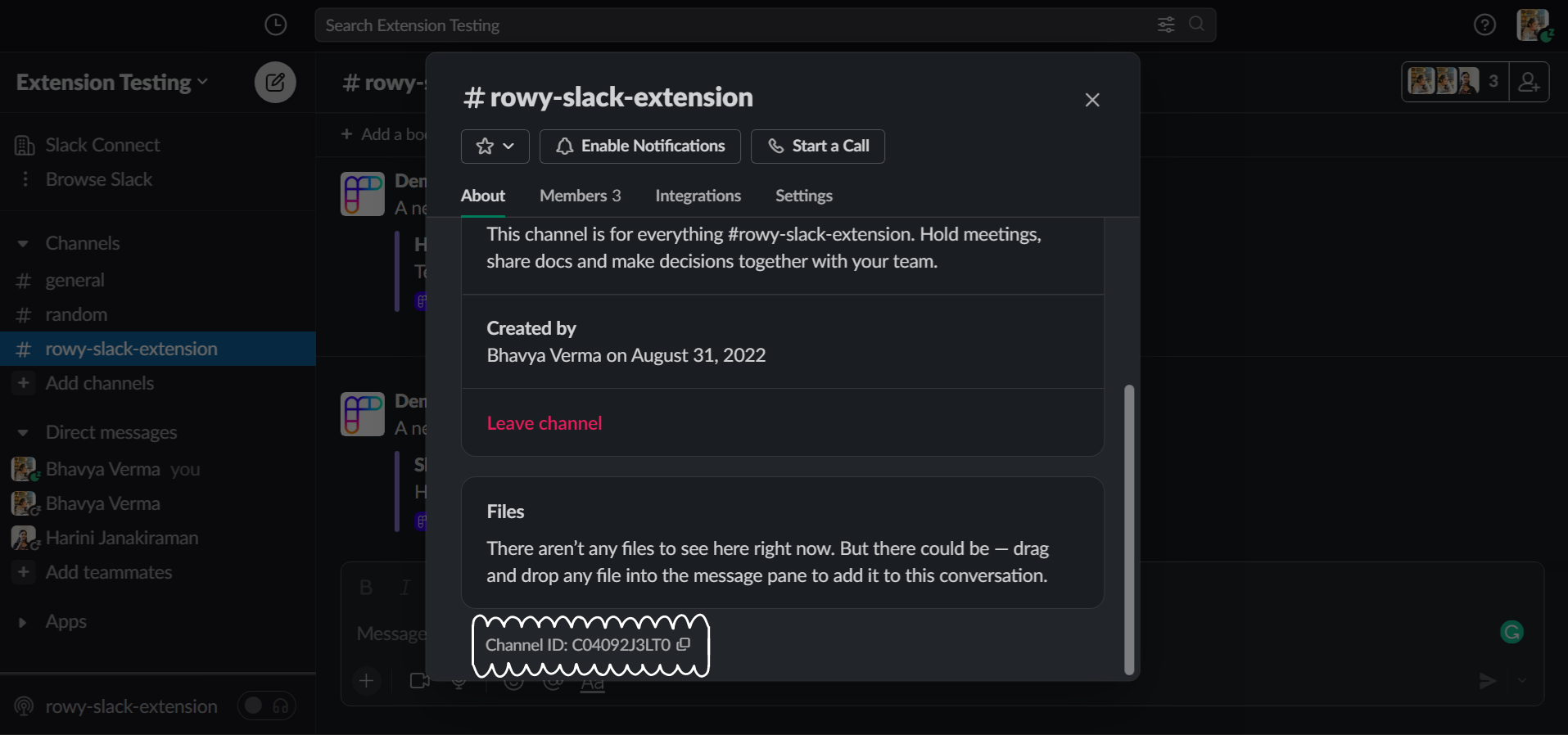Click Enable Notifications button

(640, 147)
